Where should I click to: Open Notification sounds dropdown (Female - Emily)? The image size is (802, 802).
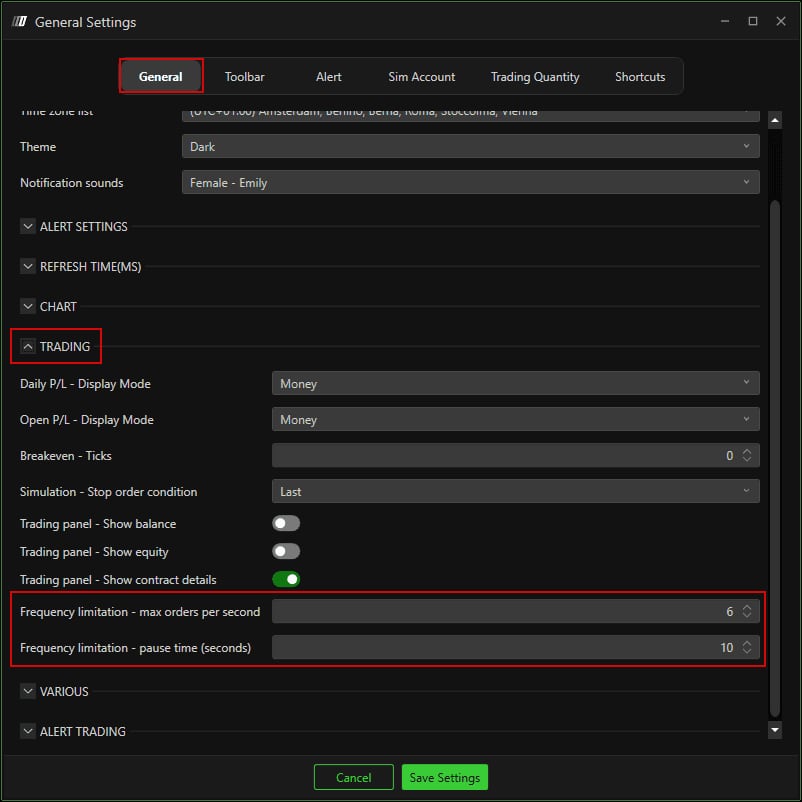471,183
